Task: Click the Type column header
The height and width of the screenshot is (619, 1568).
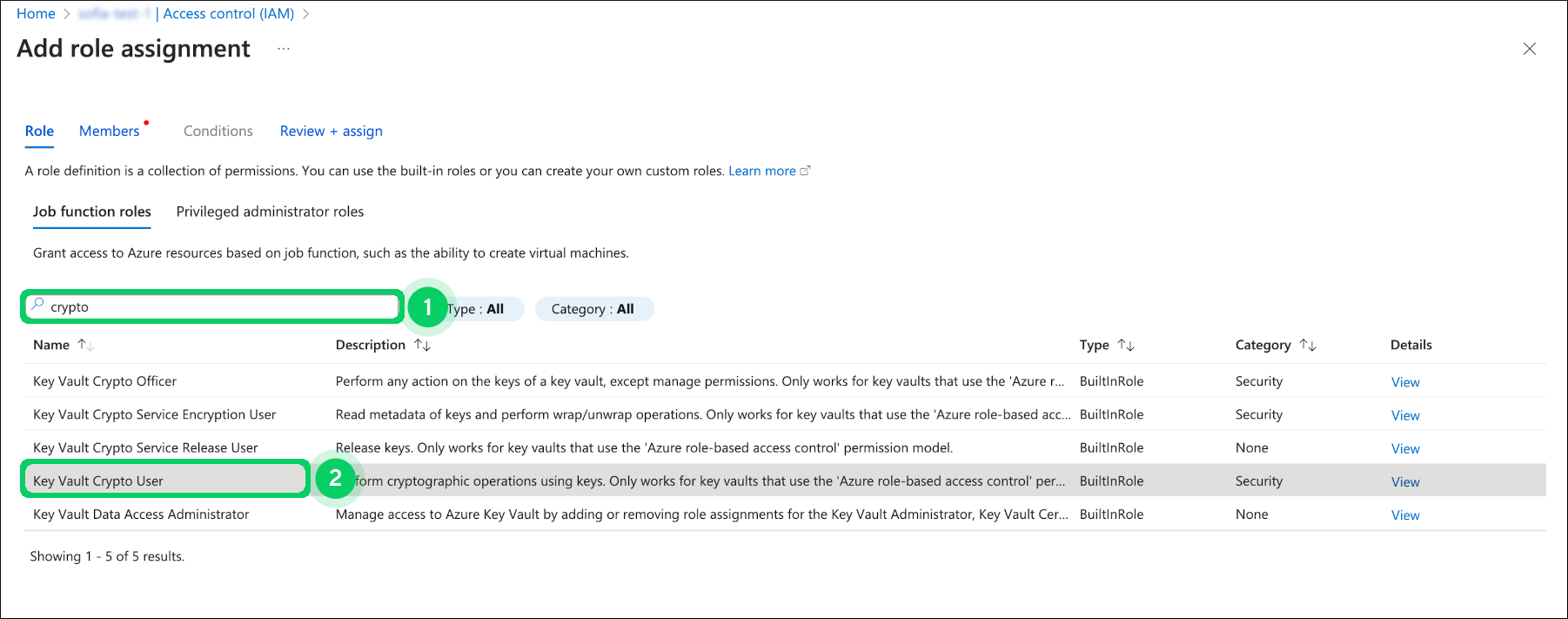Action: tap(1095, 345)
